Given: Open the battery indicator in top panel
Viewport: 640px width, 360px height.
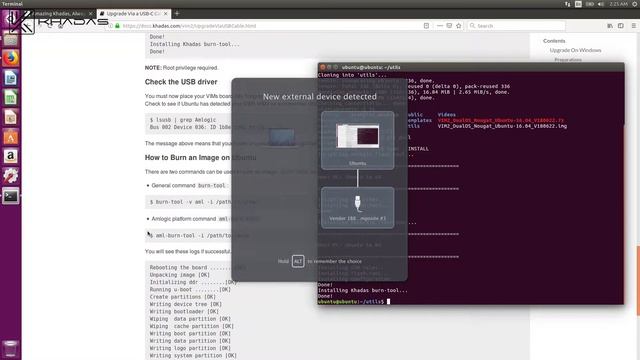Looking at the screenshot, I should [x=590, y=4].
